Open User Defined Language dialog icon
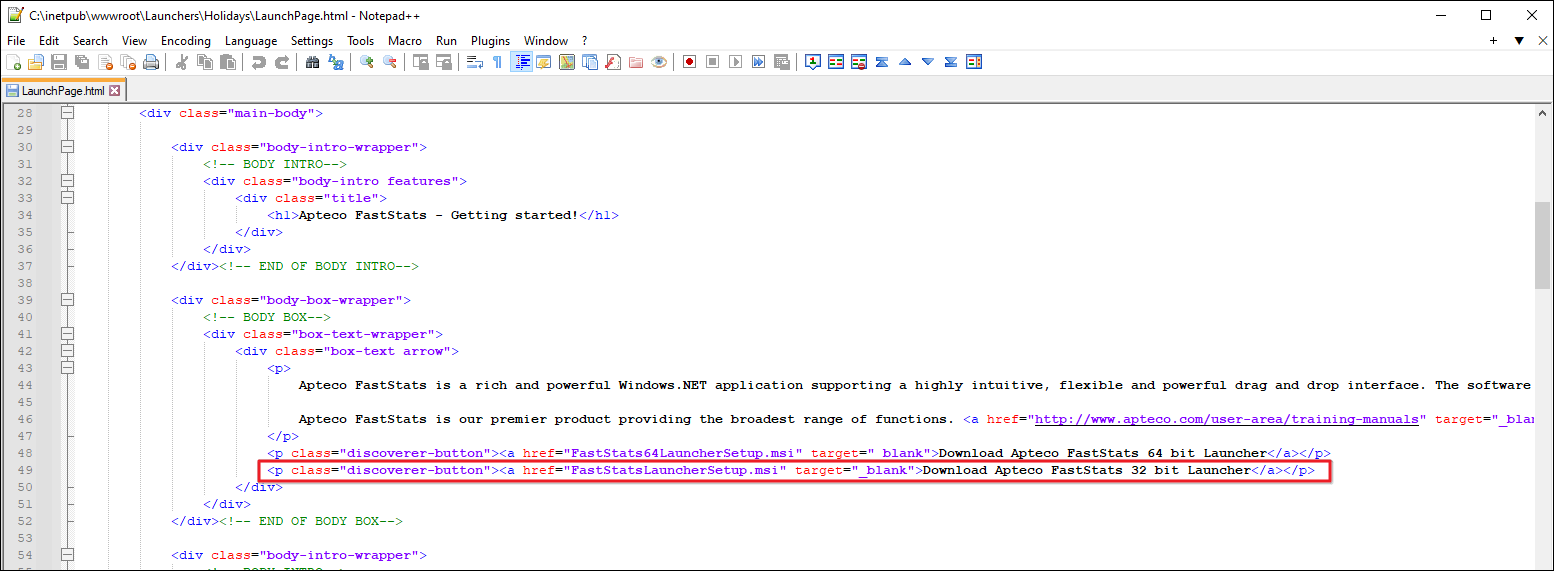Screen dimensions: 1554x571 point(543,62)
